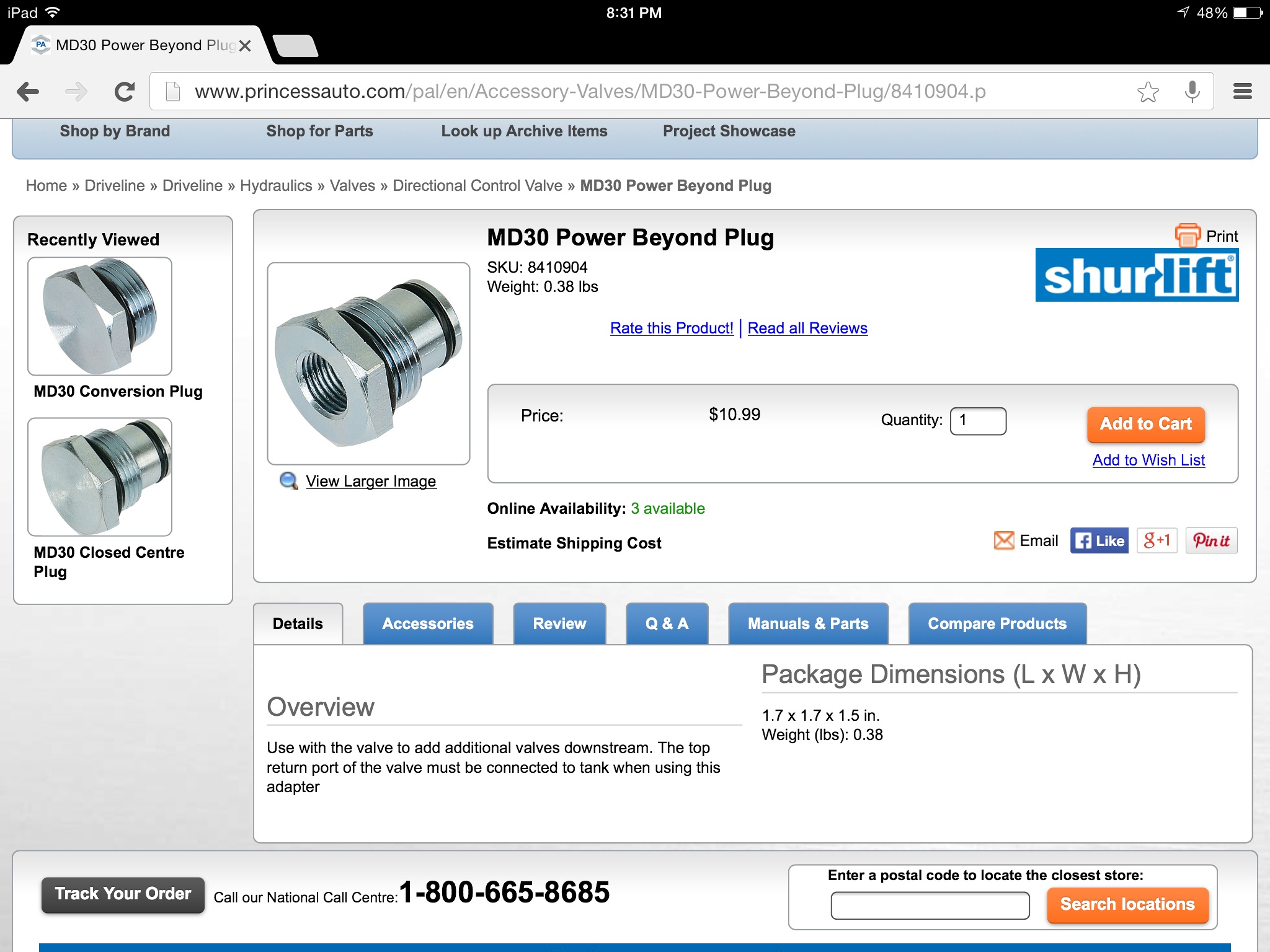Viewport: 1270px width, 952px height.
Task: Reload the page with refresh icon
Action: [x=125, y=92]
